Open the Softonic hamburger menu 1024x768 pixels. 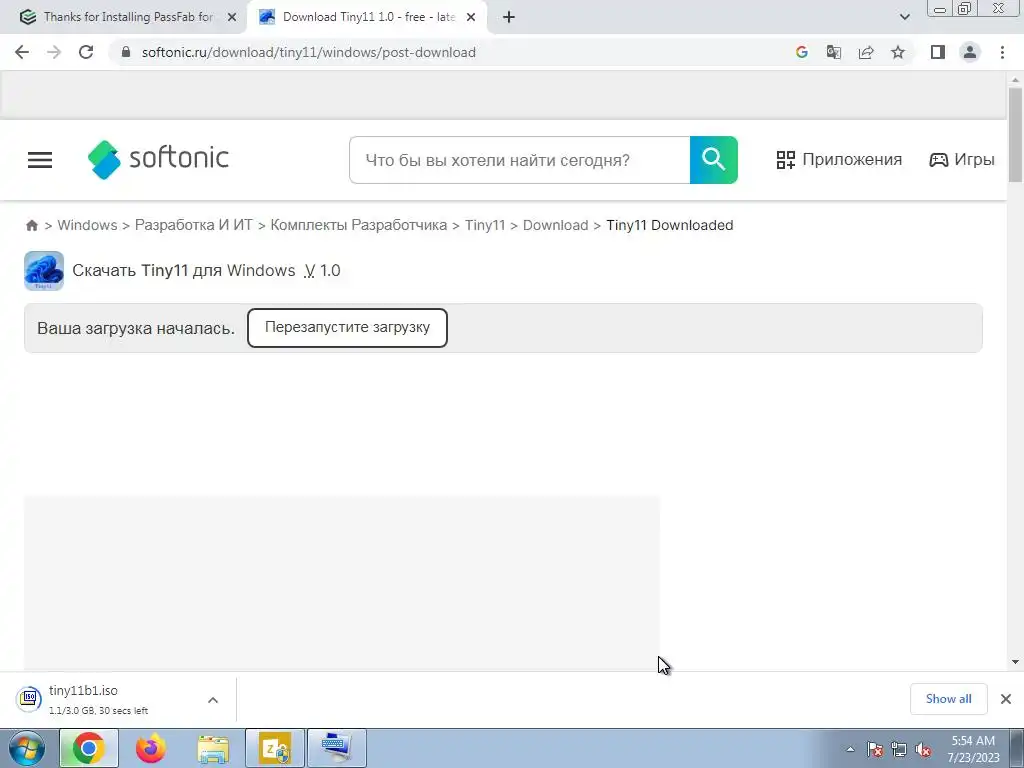point(40,160)
